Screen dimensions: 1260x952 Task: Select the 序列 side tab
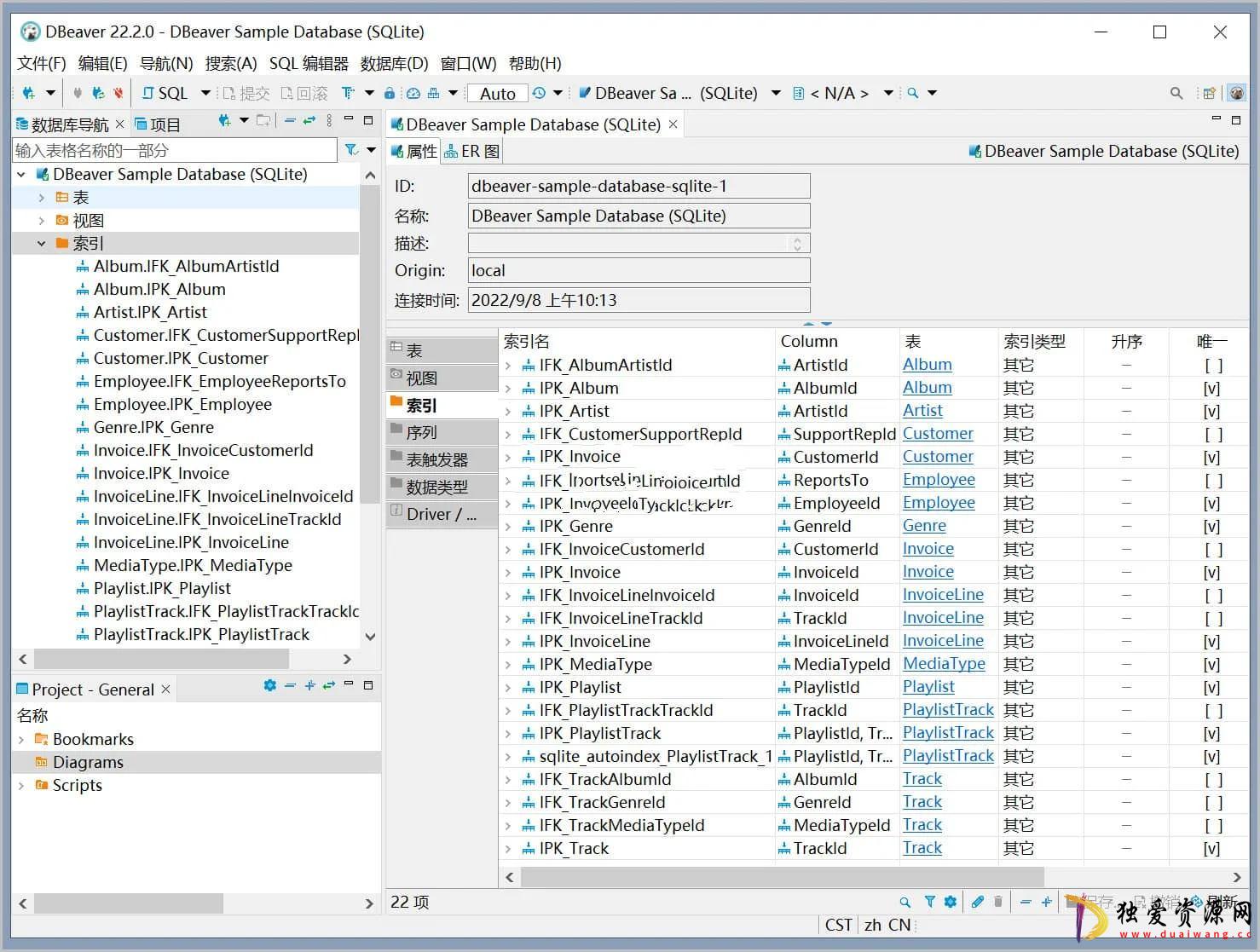pyautogui.click(x=442, y=432)
